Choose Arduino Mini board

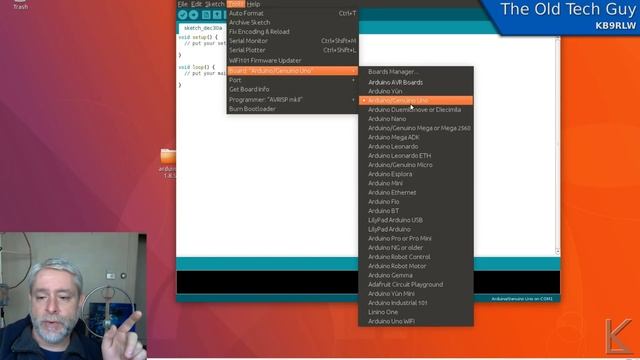coord(416,184)
